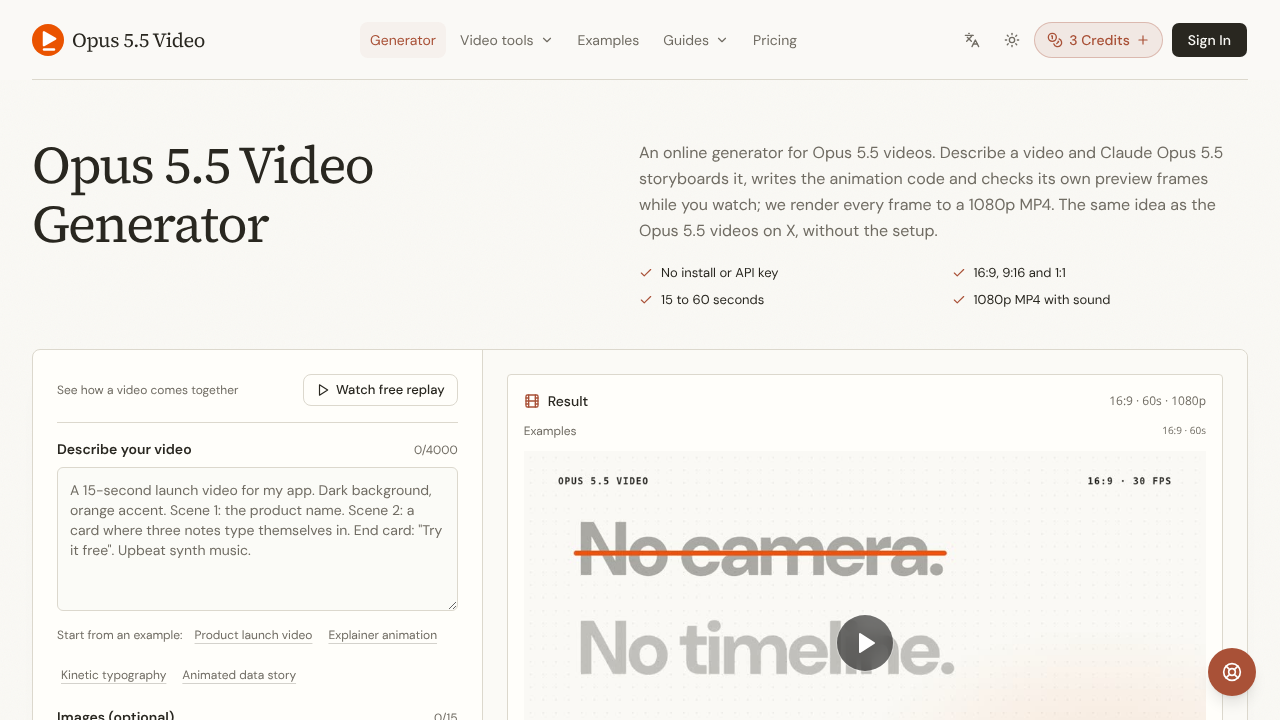Click the '16:9 · 60s · 1080p' result label
Screen dimensions: 1280x720
pos(1157,401)
